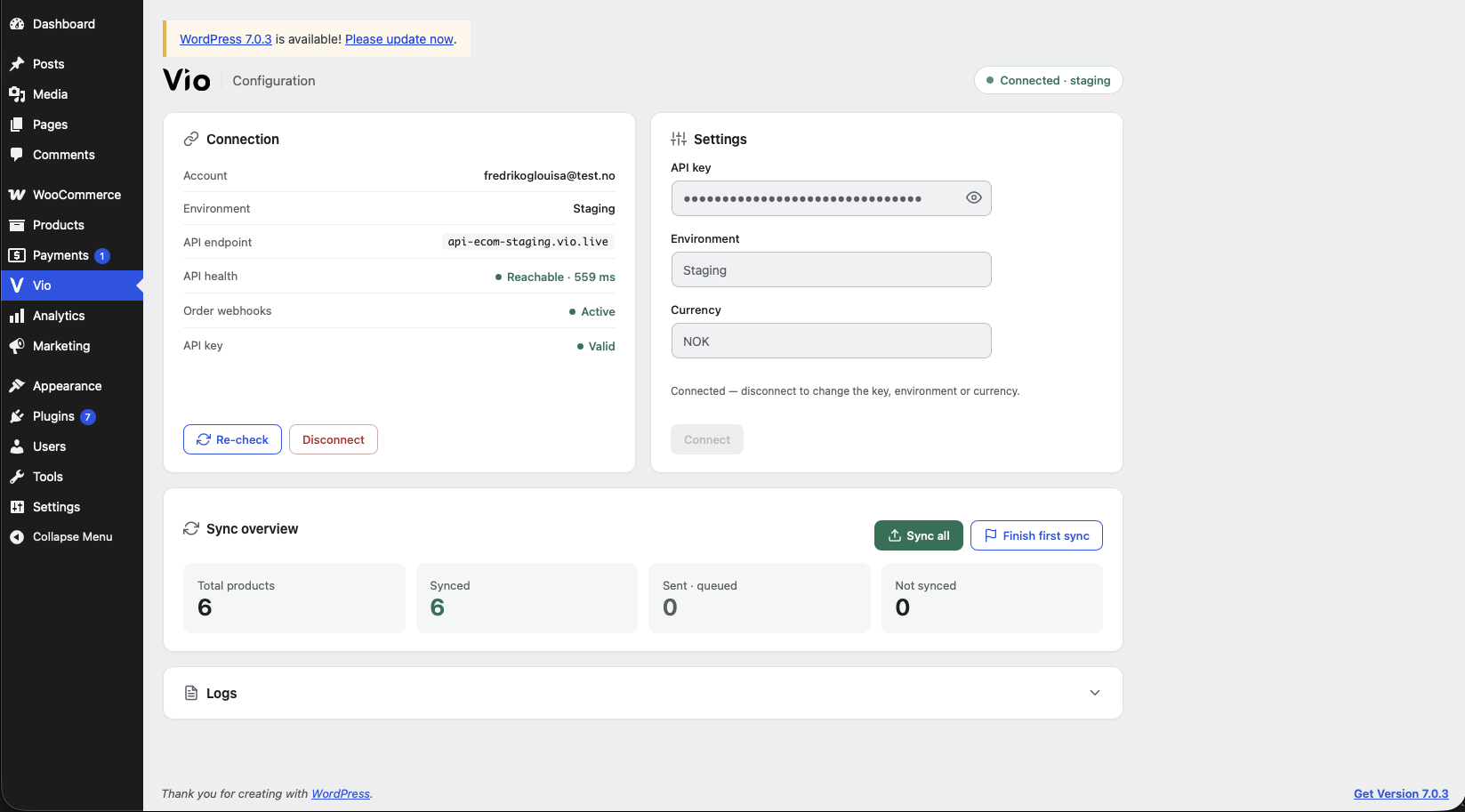Click the Synced count card
Screen dimensions: 1465x812
[x=527, y=598]
